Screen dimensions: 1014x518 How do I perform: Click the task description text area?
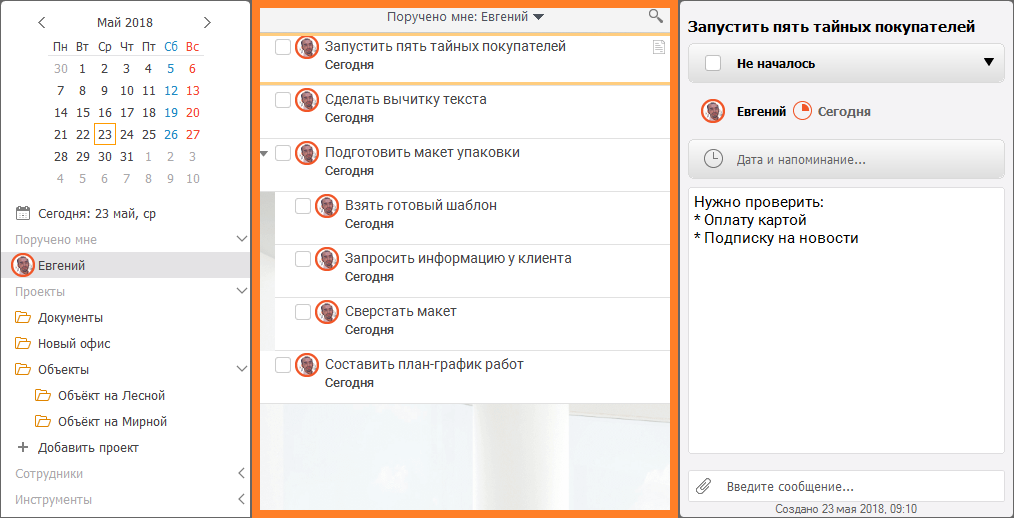coord(847,321)
